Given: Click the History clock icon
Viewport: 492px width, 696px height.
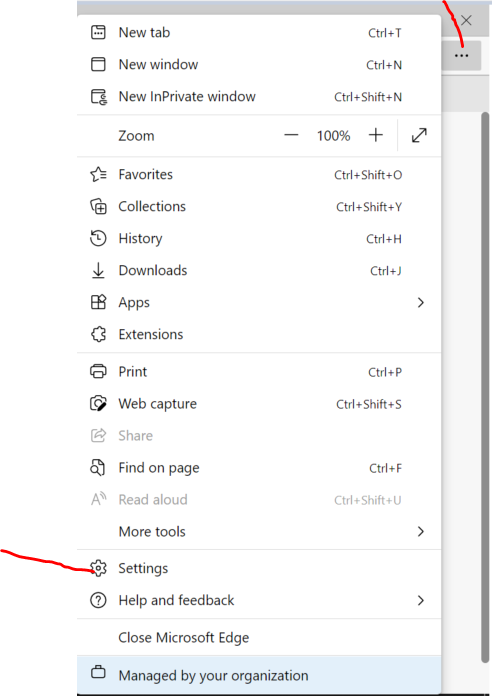Looking at the screenshot, I should pos(98,238).
